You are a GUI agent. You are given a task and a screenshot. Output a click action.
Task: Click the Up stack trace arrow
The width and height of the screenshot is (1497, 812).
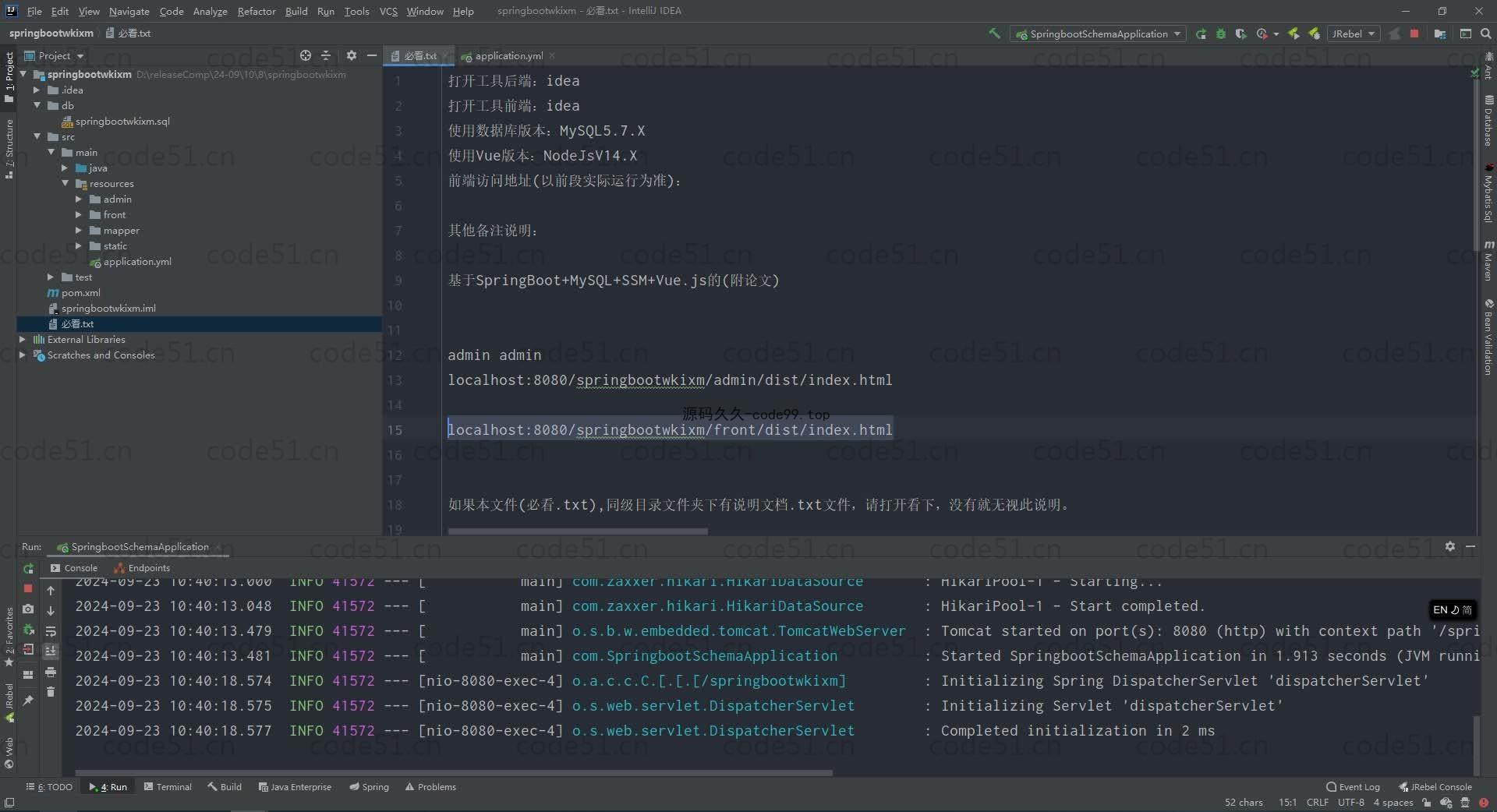tap(51, 591)
